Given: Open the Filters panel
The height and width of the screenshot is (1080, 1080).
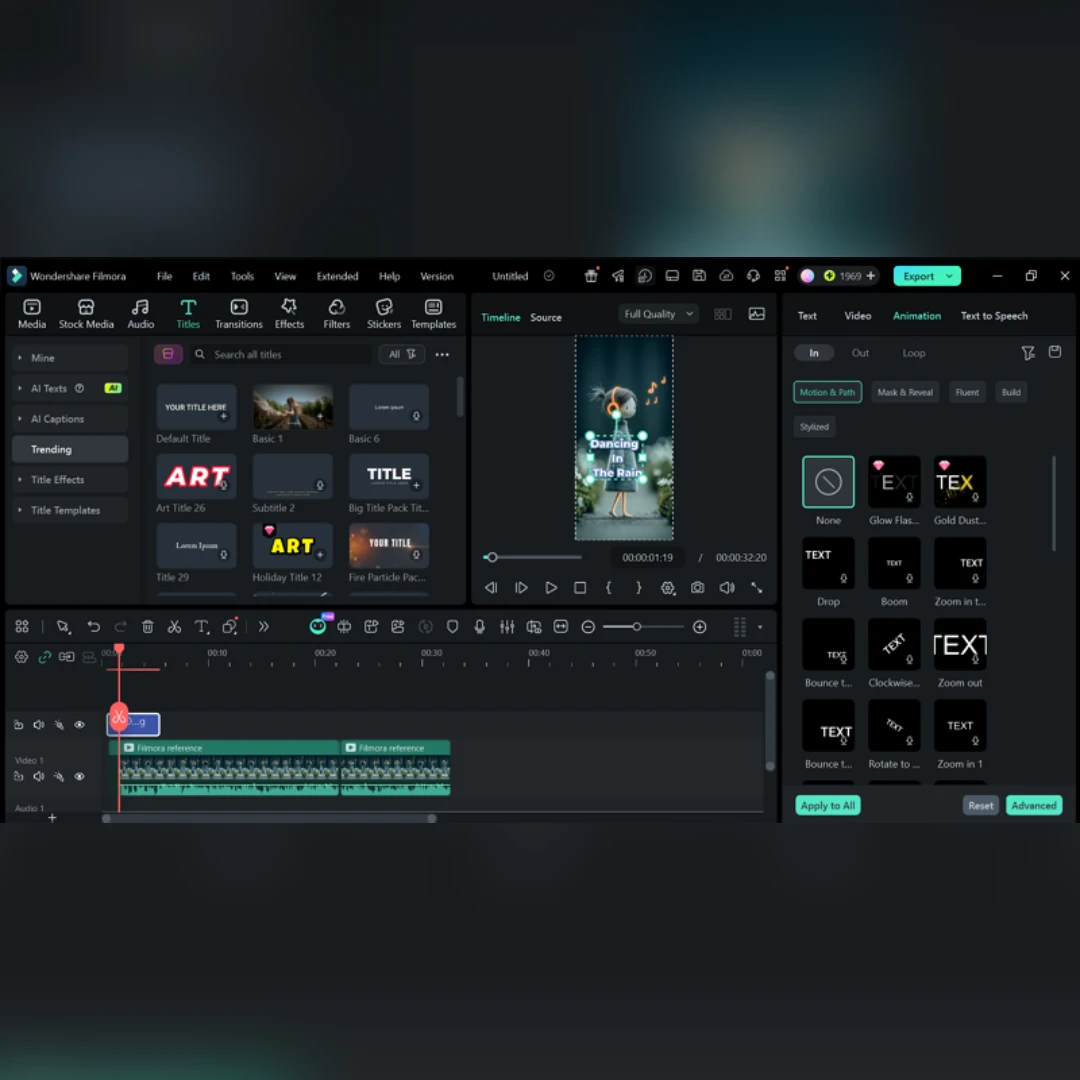Looking at the screenshot, I should pos(337,313).
